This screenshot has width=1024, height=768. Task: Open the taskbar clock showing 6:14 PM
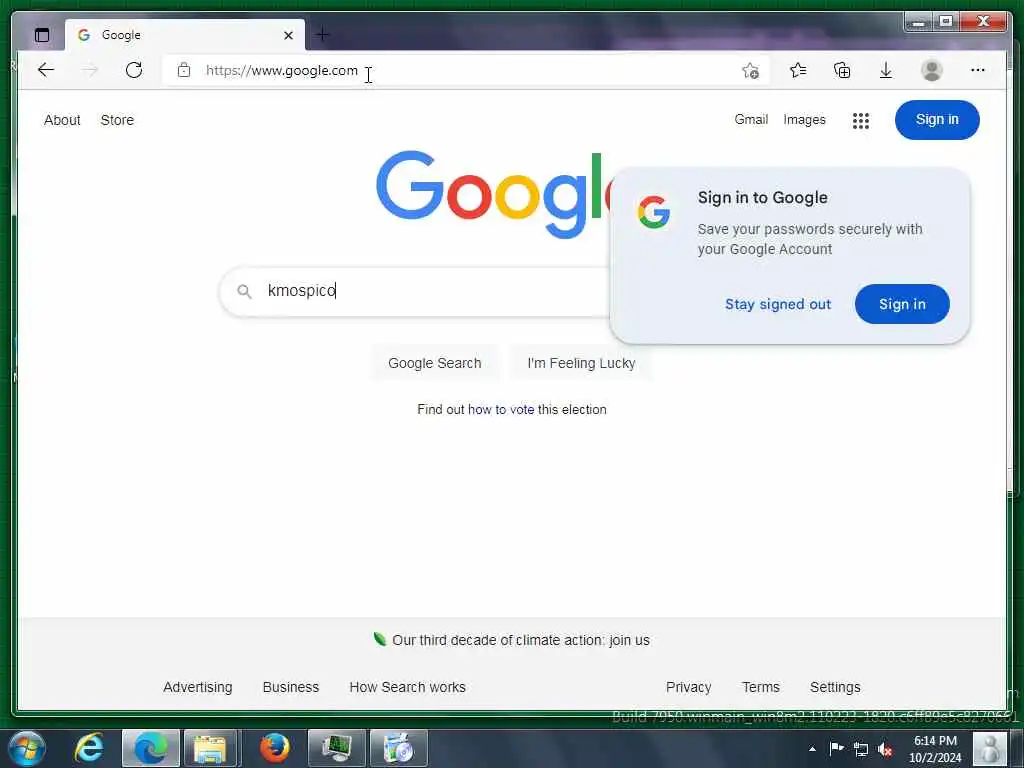pyautogui.click(x=935, y=748)
